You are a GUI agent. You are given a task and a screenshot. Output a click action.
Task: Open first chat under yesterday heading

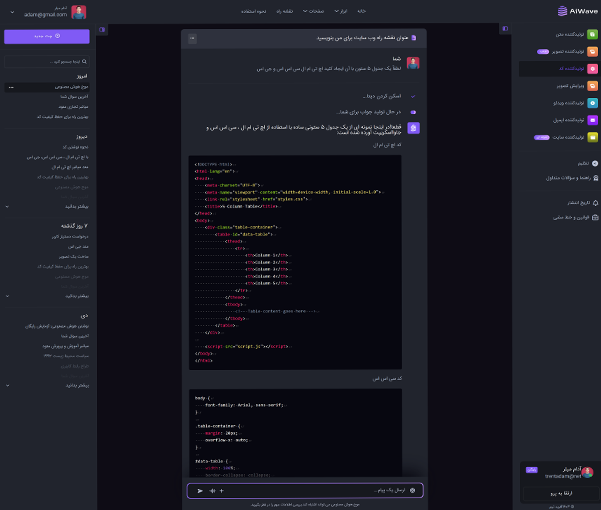76,147
